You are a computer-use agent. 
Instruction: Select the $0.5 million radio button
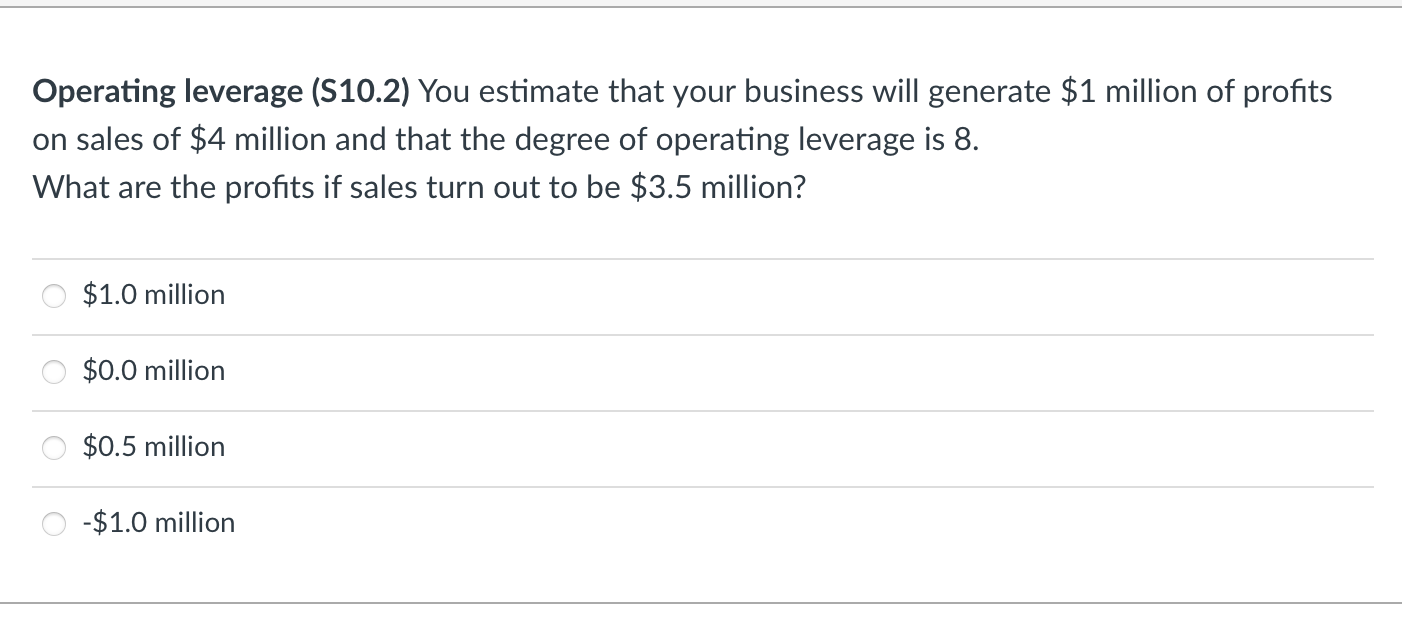54,448
